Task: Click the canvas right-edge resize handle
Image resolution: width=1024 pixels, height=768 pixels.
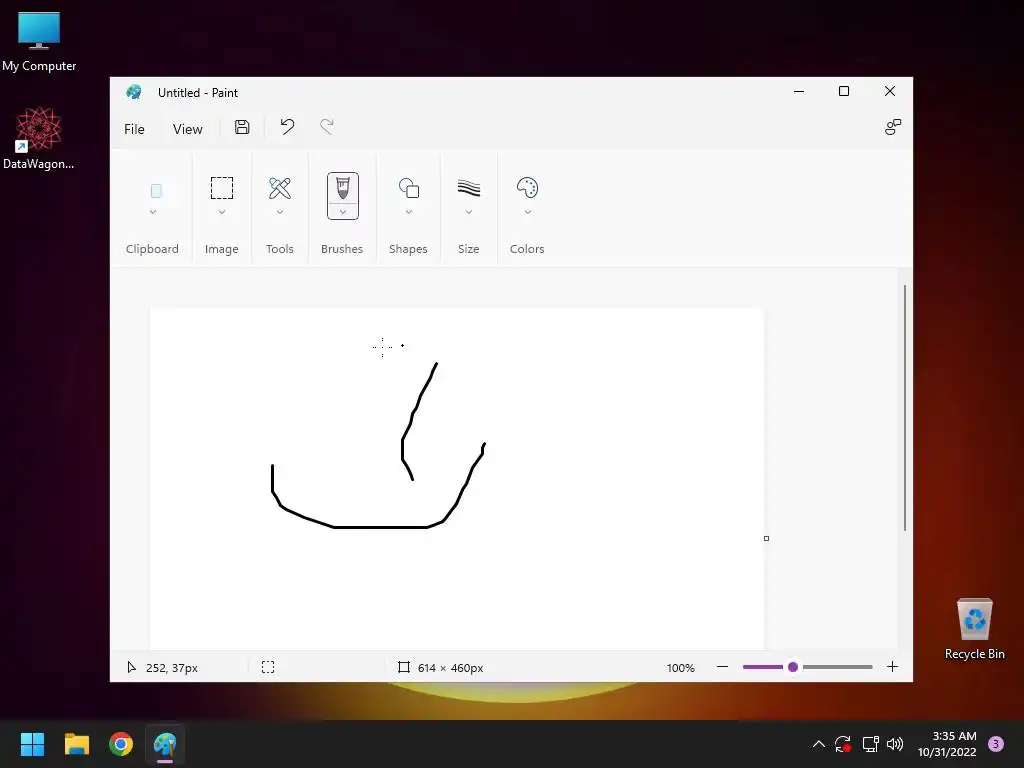Action: click(766, 538)
